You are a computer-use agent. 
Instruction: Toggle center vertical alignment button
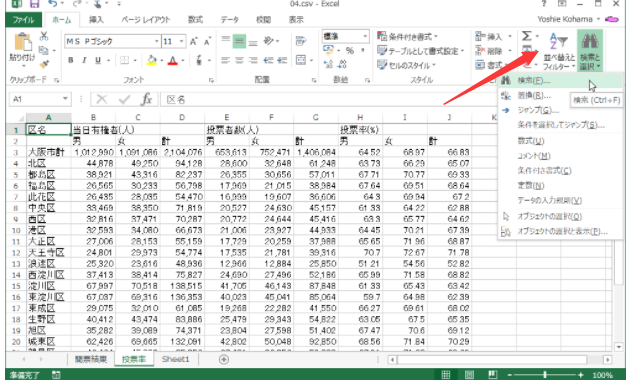[x=239, y=42]
